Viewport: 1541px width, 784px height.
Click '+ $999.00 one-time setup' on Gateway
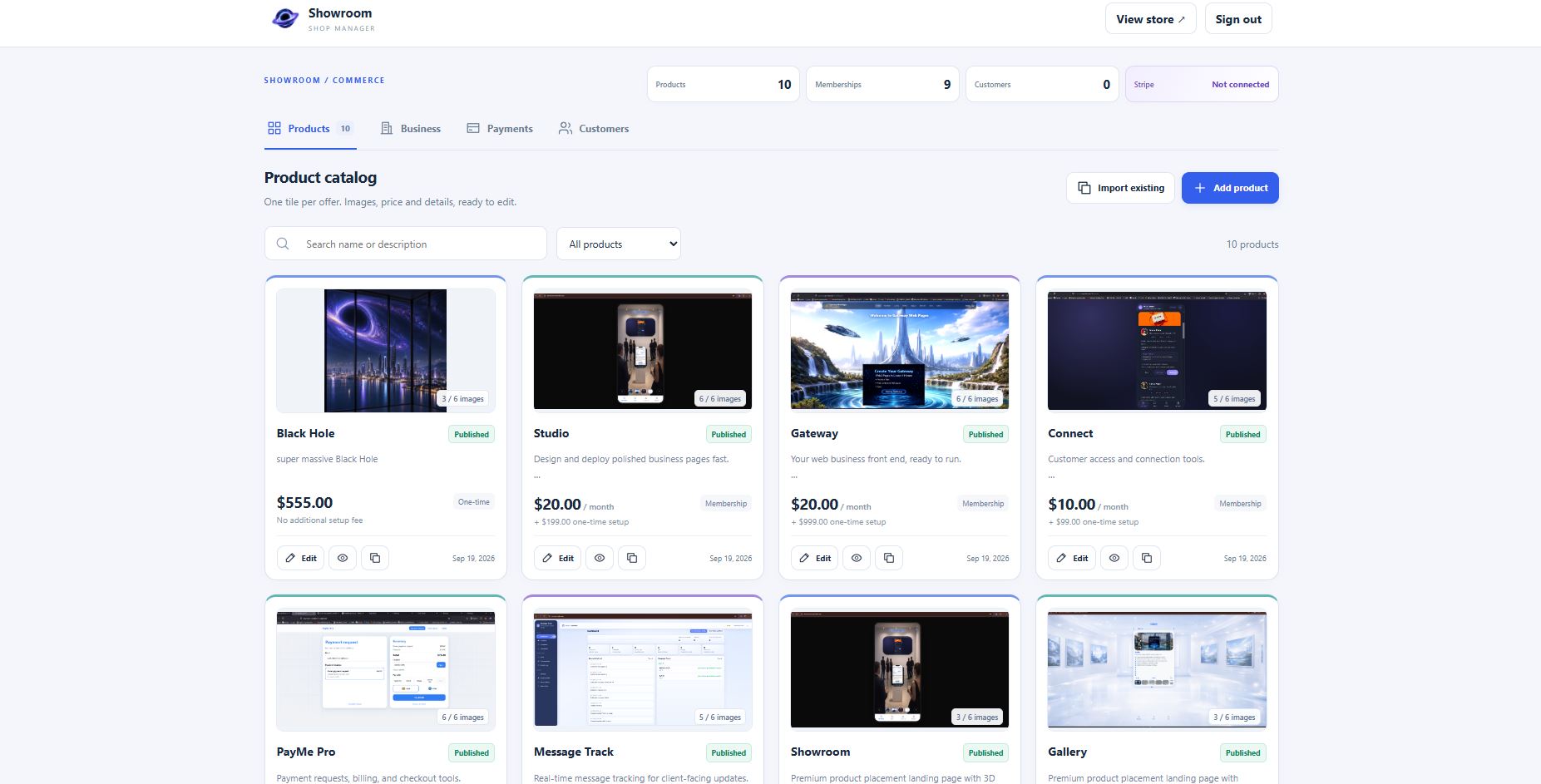(x=838, y=522)
